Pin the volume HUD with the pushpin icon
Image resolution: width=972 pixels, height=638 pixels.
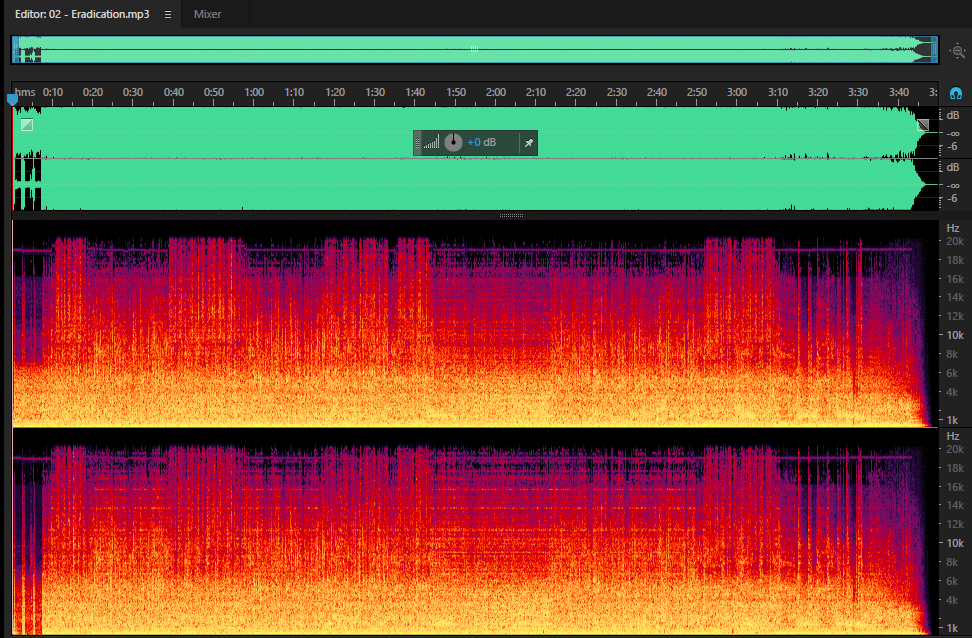[x=529, y=143]
